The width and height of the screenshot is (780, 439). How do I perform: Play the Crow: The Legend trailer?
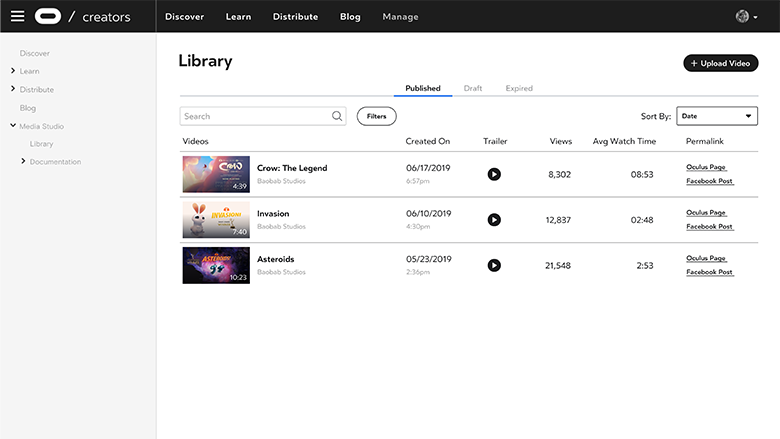click(x=494, y=174)
